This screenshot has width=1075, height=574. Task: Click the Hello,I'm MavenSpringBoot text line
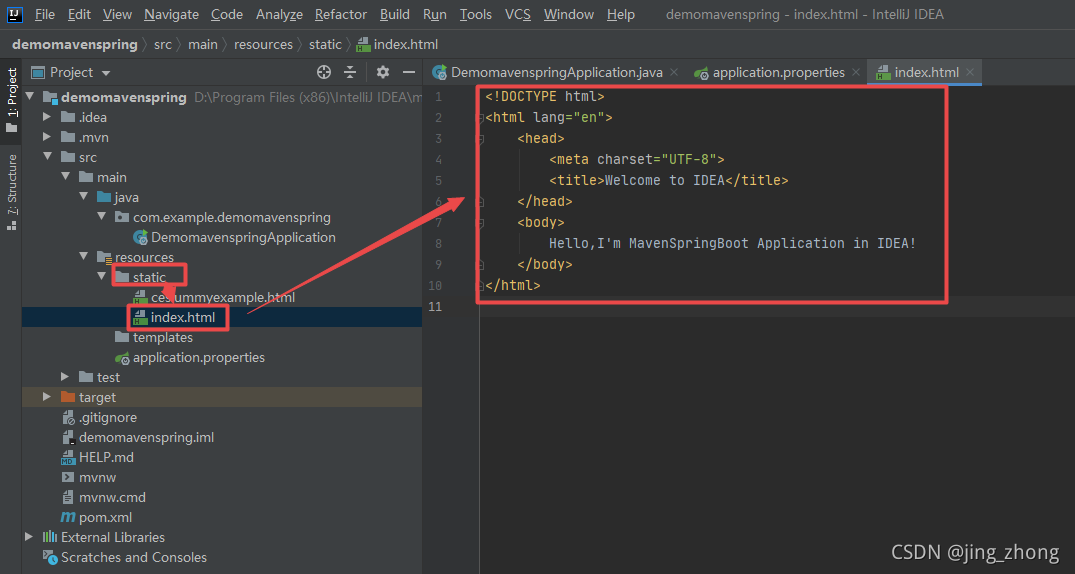click(x=732, y=243)
